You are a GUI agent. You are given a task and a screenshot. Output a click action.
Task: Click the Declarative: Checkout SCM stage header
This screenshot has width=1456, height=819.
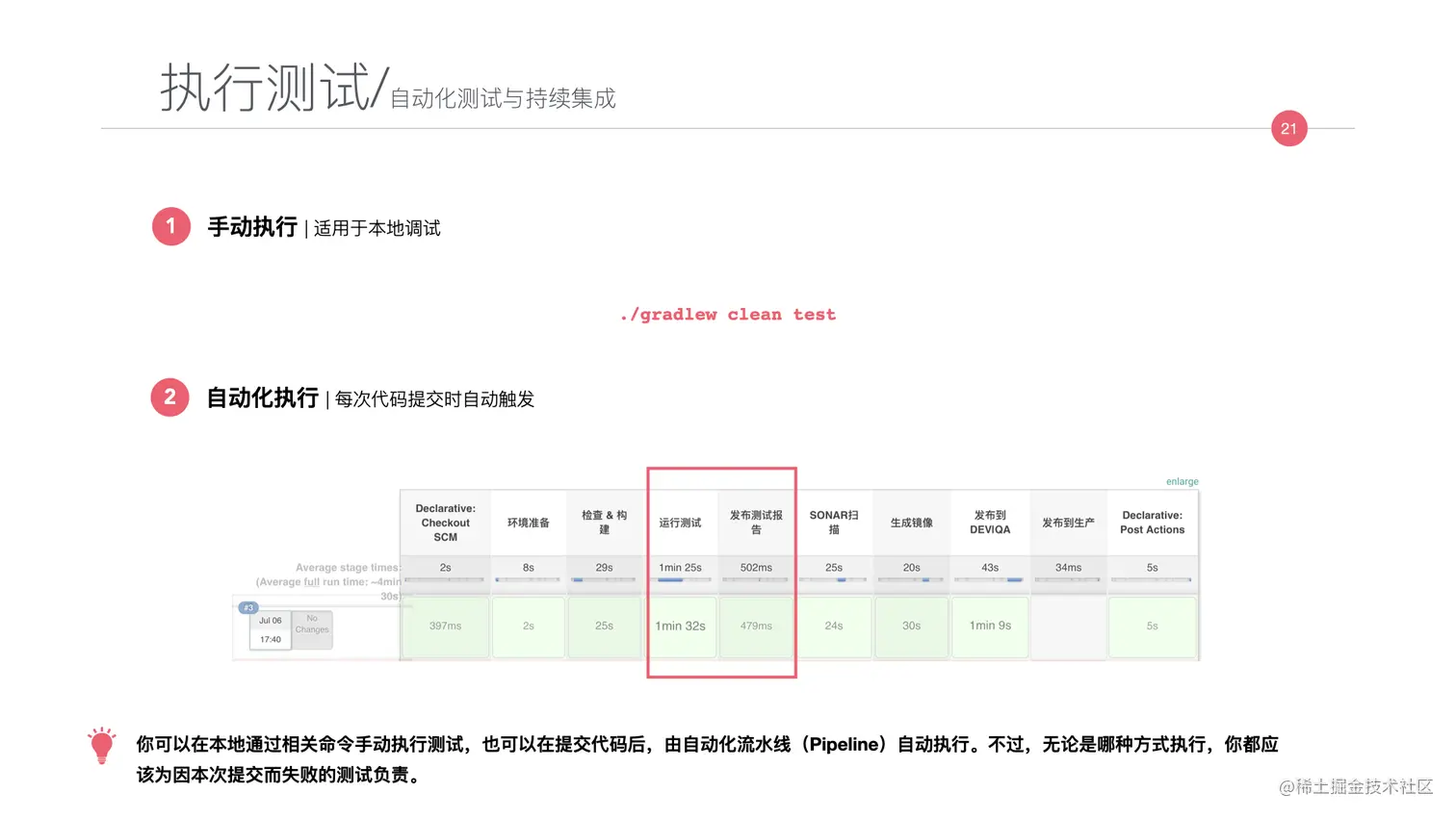click(x=446, y=523)
